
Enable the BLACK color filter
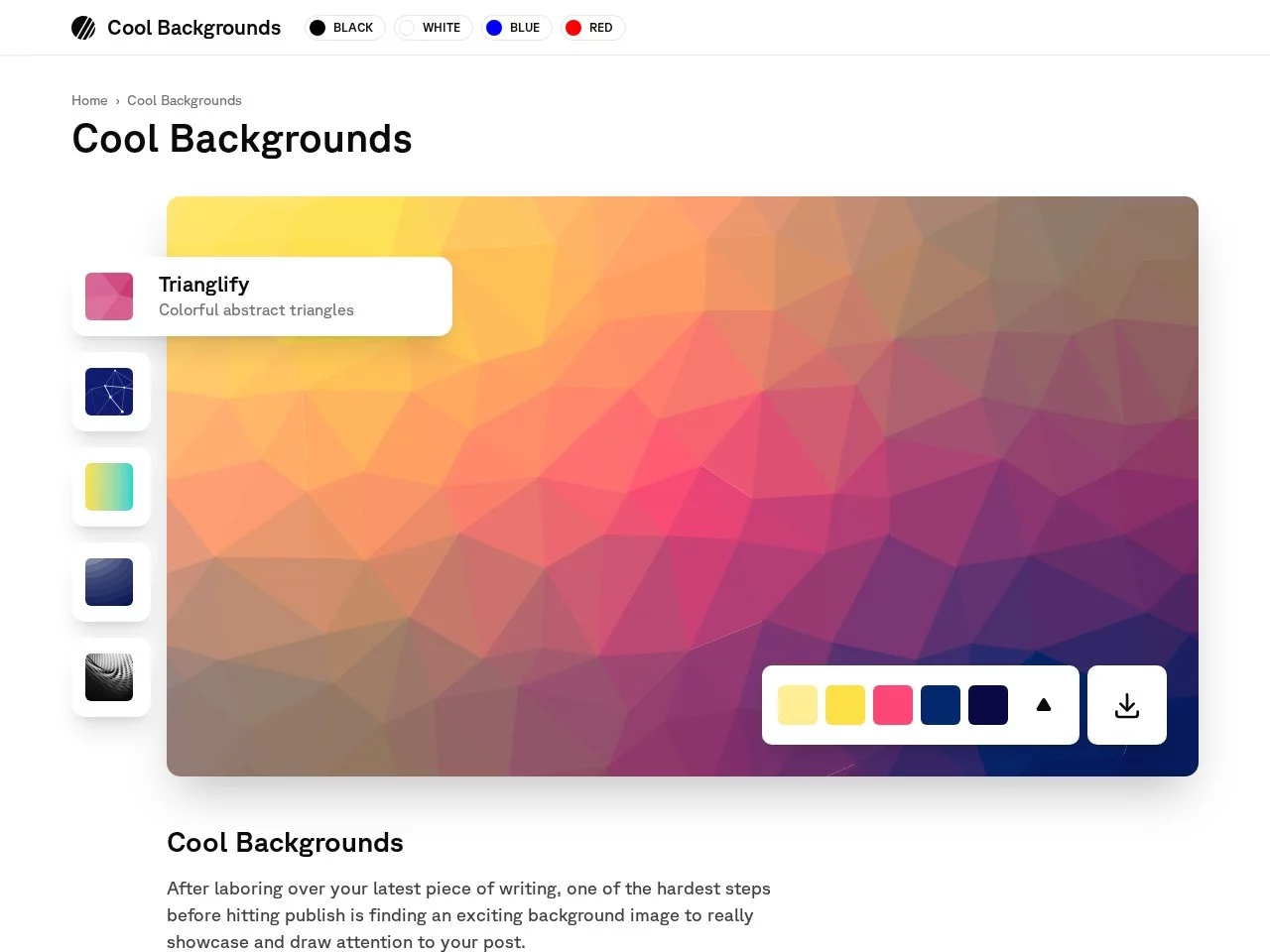(344, 28)
